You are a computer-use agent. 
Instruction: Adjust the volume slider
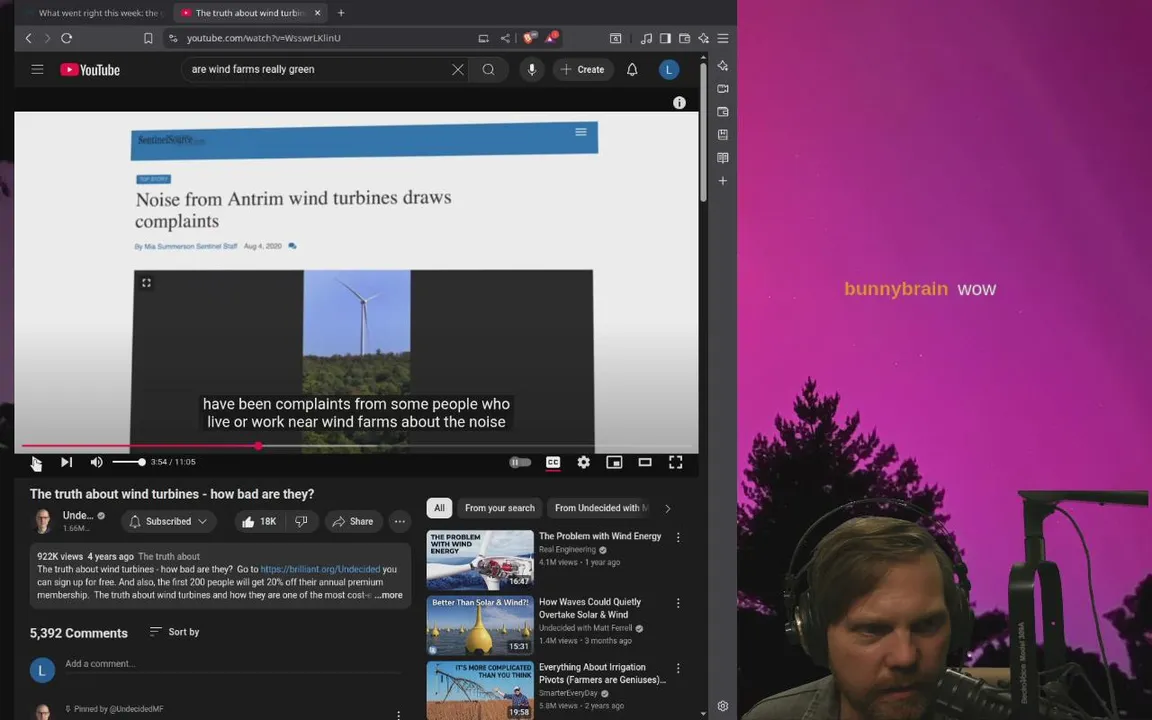click(129, 462)
